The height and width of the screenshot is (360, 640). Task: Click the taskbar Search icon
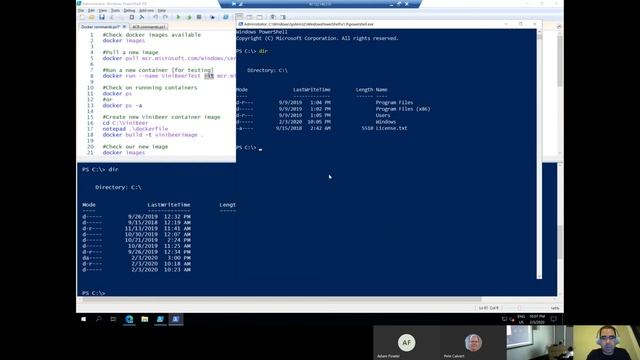(98, 319)
